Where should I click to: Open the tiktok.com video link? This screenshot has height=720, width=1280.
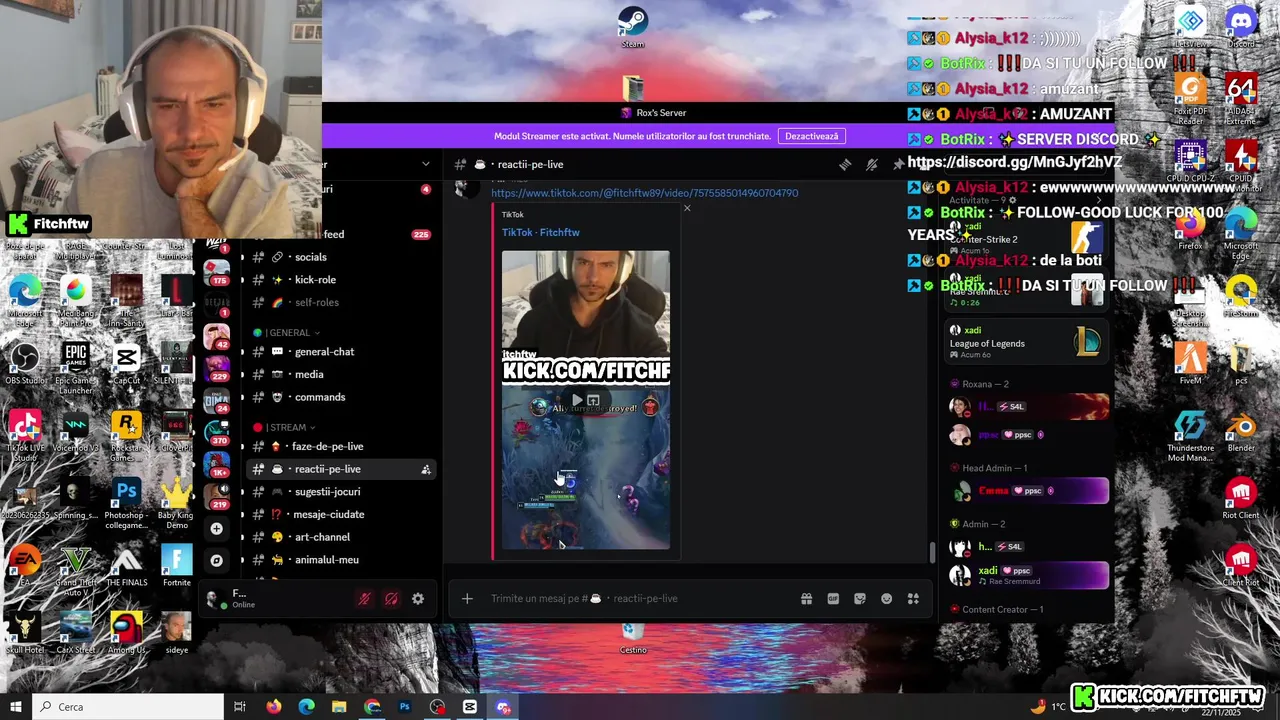click(x=645, y=193)
